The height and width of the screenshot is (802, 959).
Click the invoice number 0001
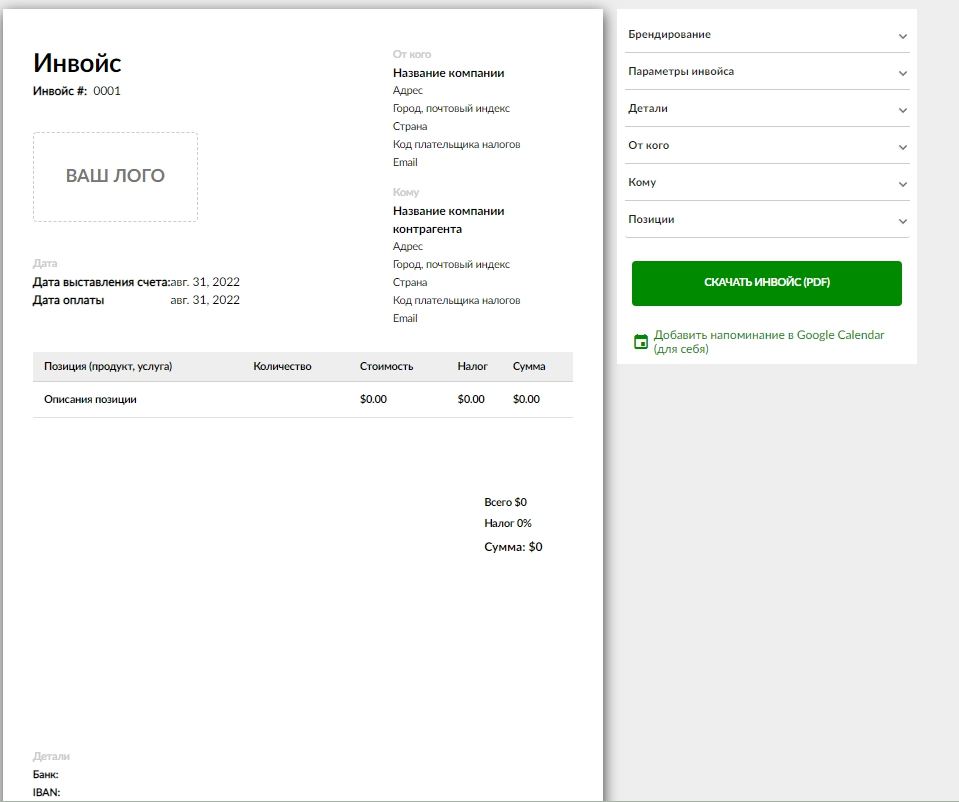[x=107, y=90]
